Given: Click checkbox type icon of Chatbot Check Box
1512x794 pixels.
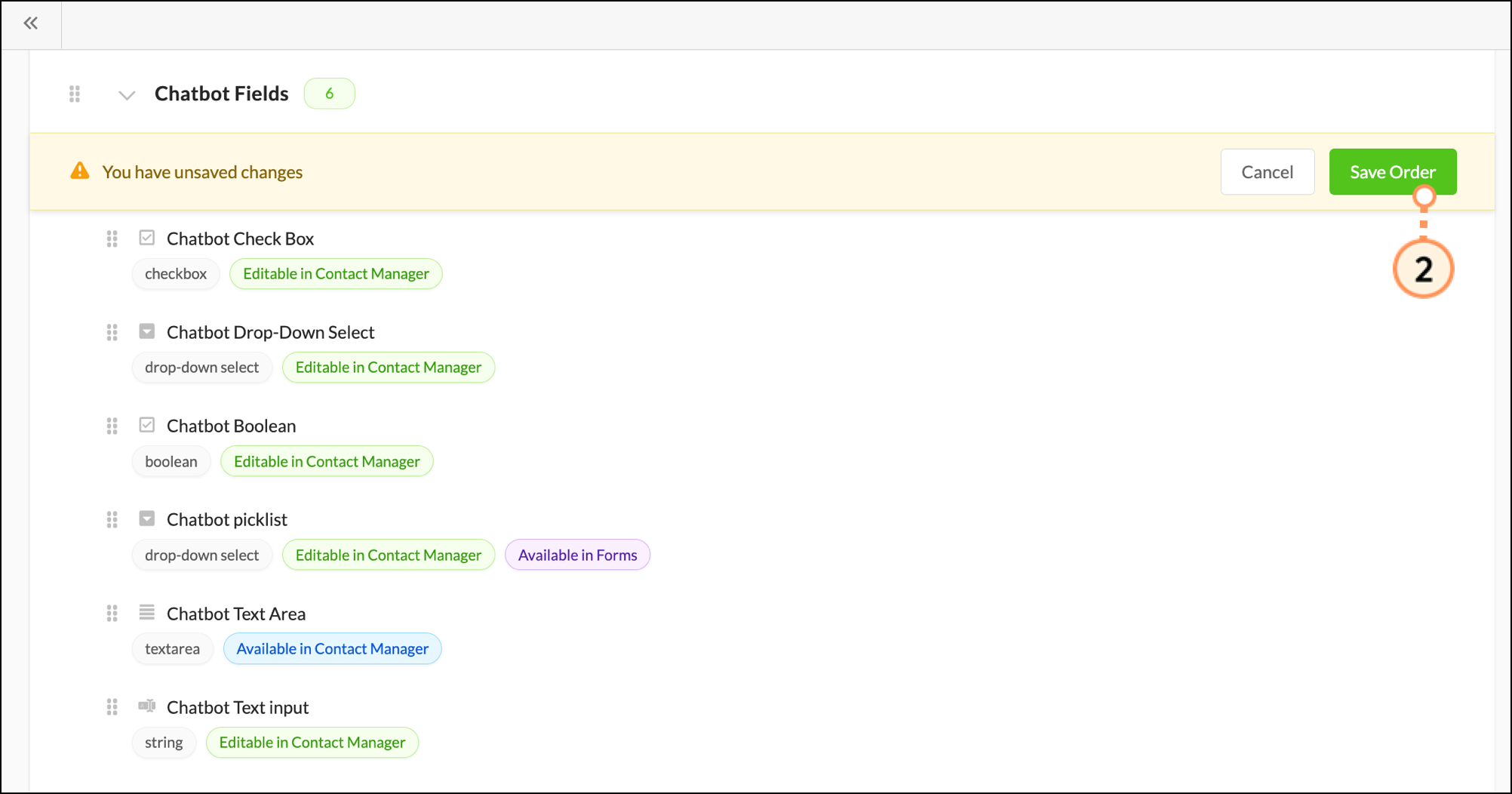Looking at the screenshot, I should pyautogui.click(x=147, y=238).
